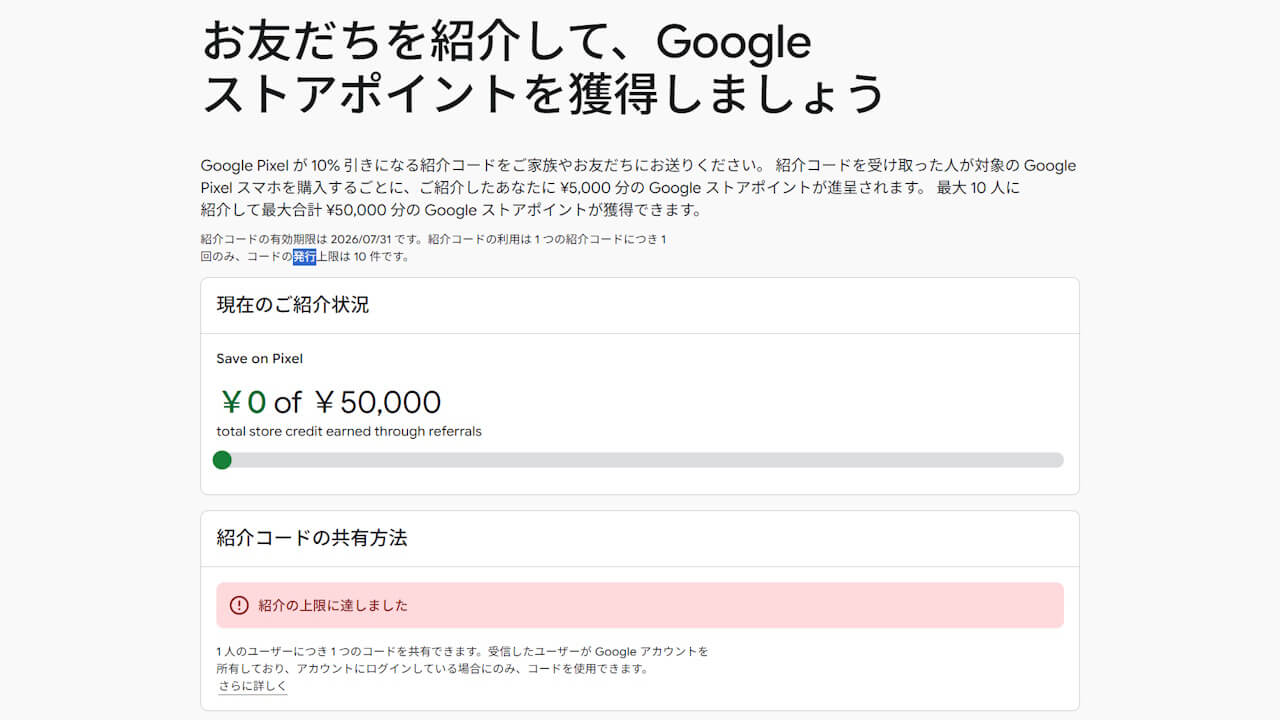Click the total store credit earned caption

(349, 432)
